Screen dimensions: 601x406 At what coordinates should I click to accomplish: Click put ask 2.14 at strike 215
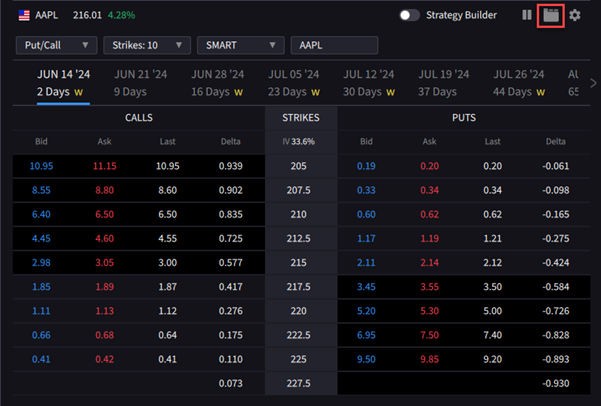(x=429, y=263)
